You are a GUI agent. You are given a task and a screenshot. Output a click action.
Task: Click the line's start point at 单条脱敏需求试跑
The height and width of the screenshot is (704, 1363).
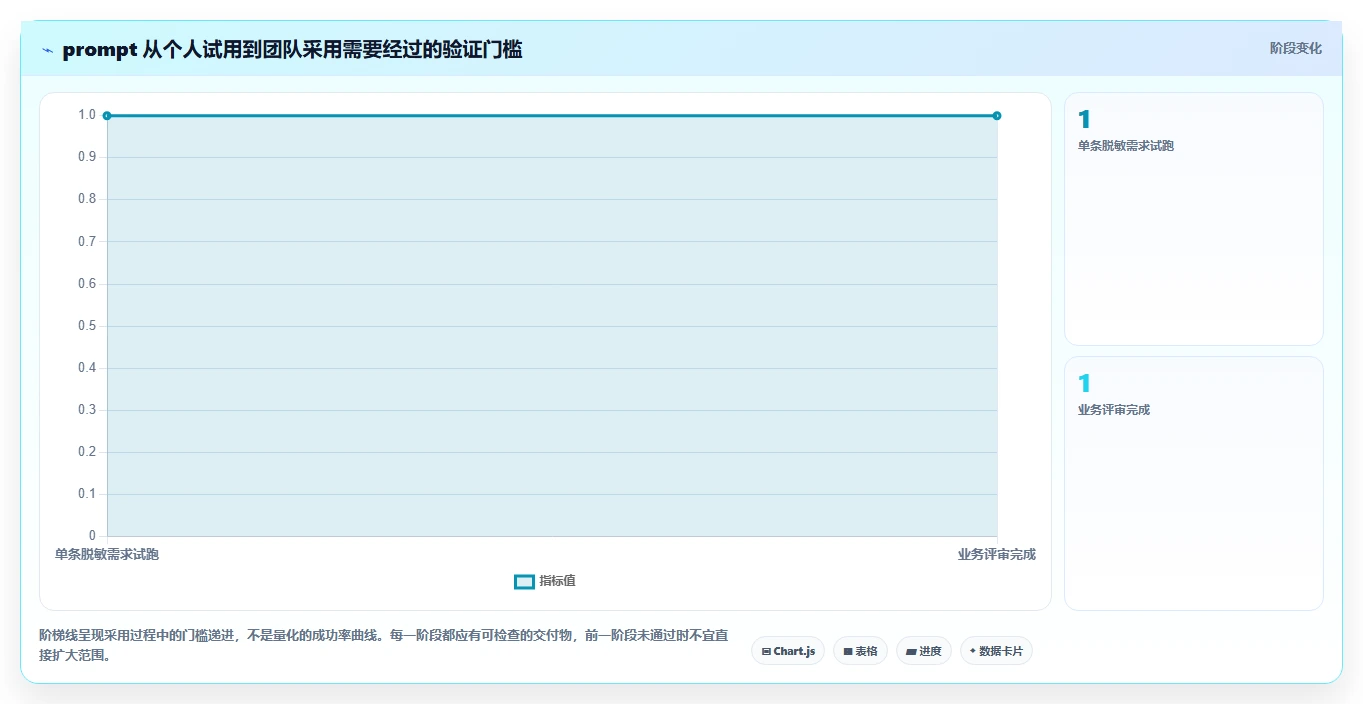pyautogui.click(x=107, y=116)
